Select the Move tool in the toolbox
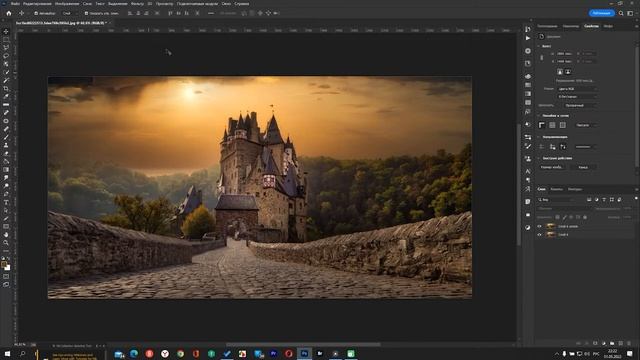The image size is (640, 360). click(6, 31)
